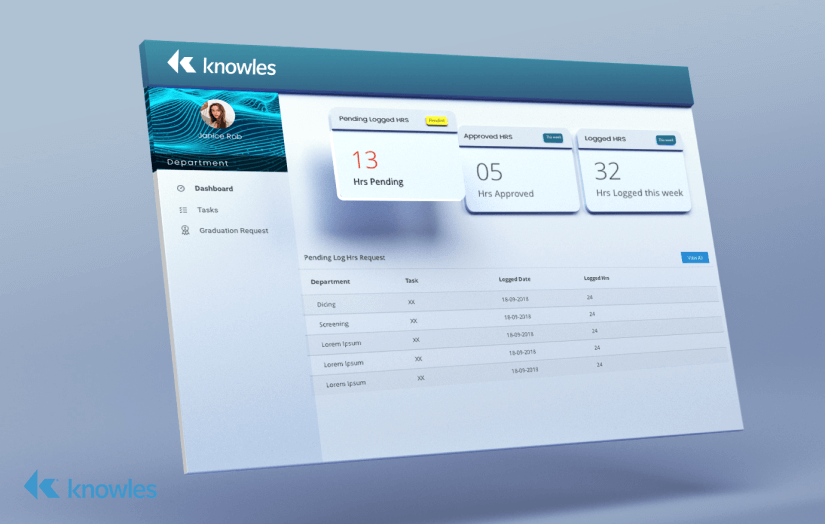Click the Pending Logged HRS card title
The height and width of the screenshot is (525, 825).
point(374,119)
